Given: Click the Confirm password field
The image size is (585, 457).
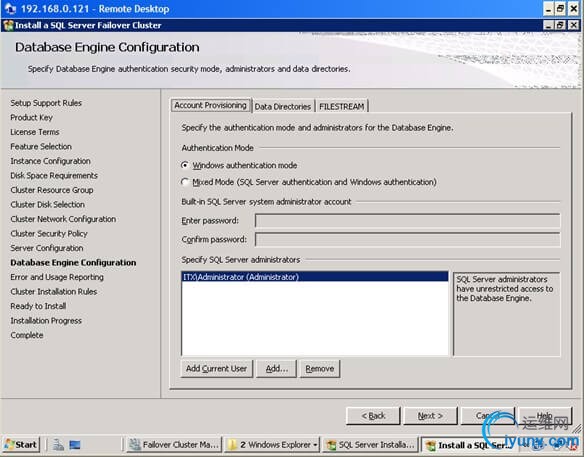Looking at the screenshot, I should tap(407, 240).
